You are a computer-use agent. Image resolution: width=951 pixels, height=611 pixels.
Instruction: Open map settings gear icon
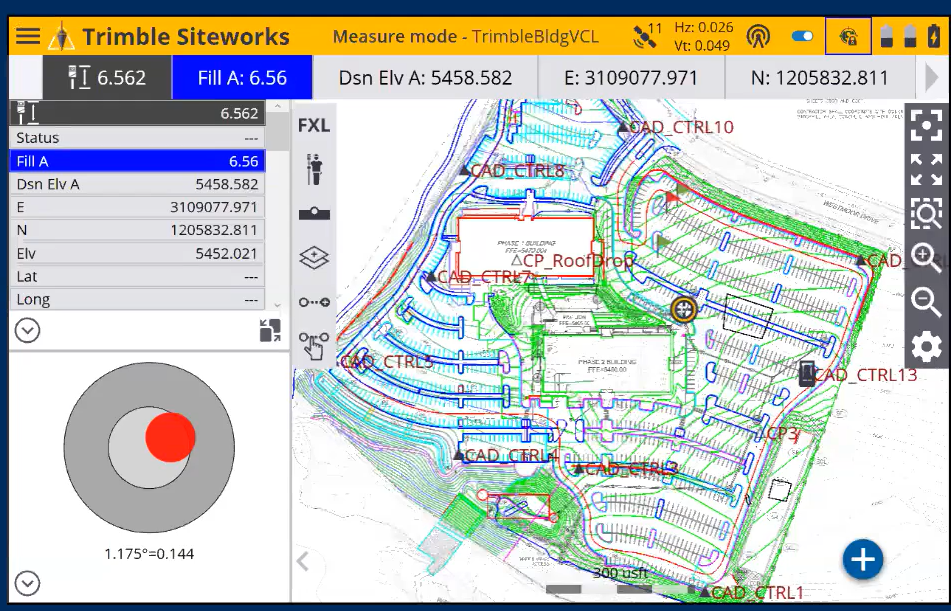pos(926,348)
